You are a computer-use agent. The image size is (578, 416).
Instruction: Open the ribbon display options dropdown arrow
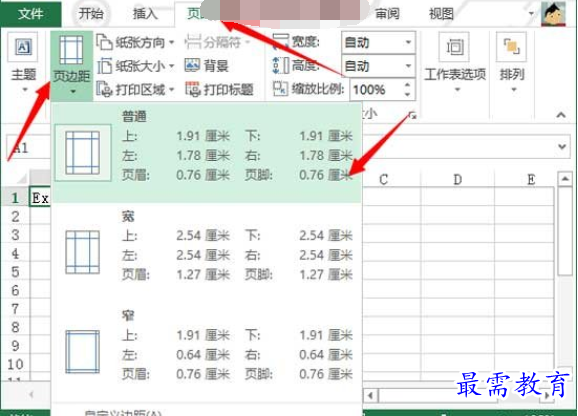point(531,14)
